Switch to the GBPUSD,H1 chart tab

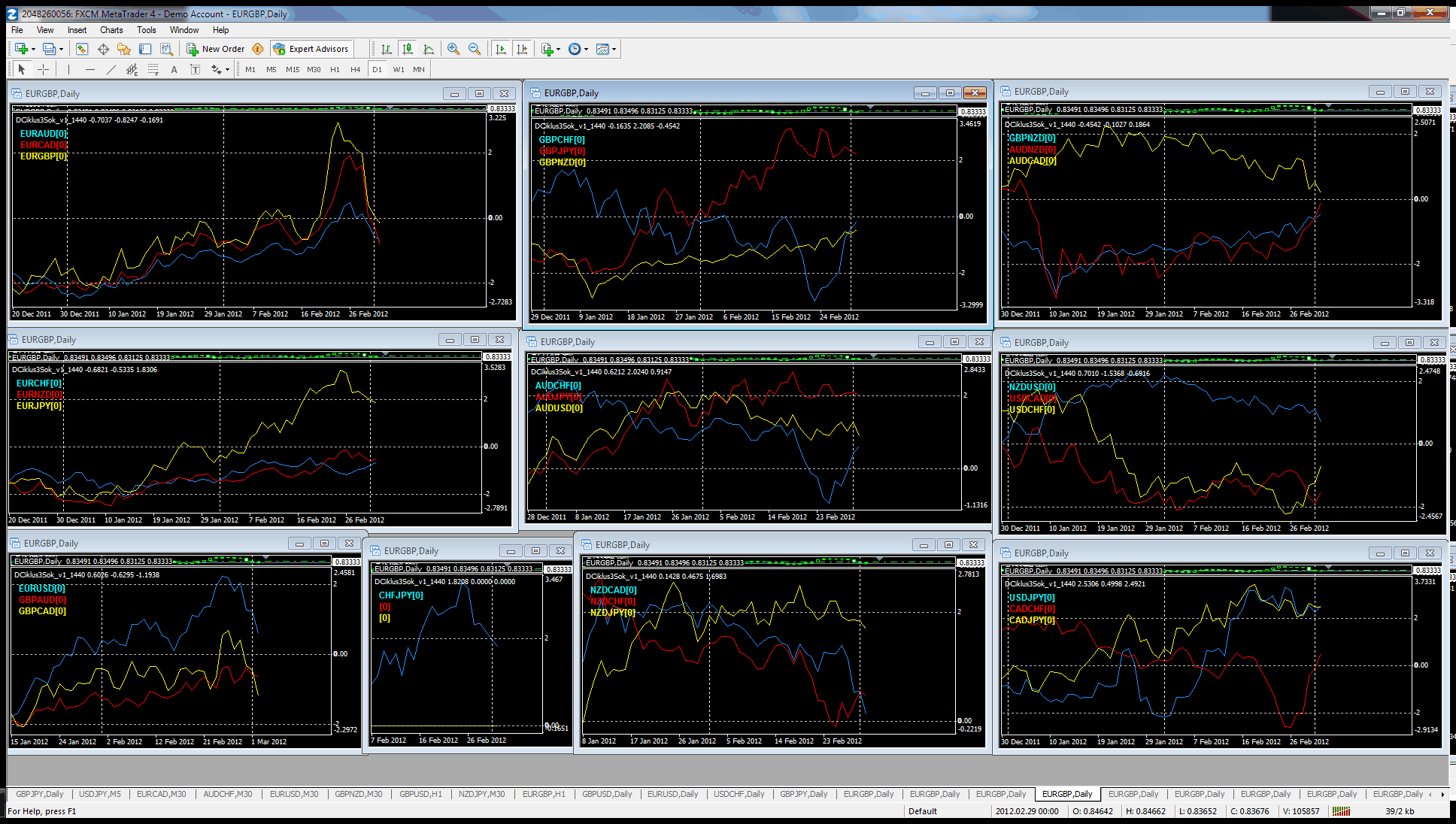pos(420,794)
